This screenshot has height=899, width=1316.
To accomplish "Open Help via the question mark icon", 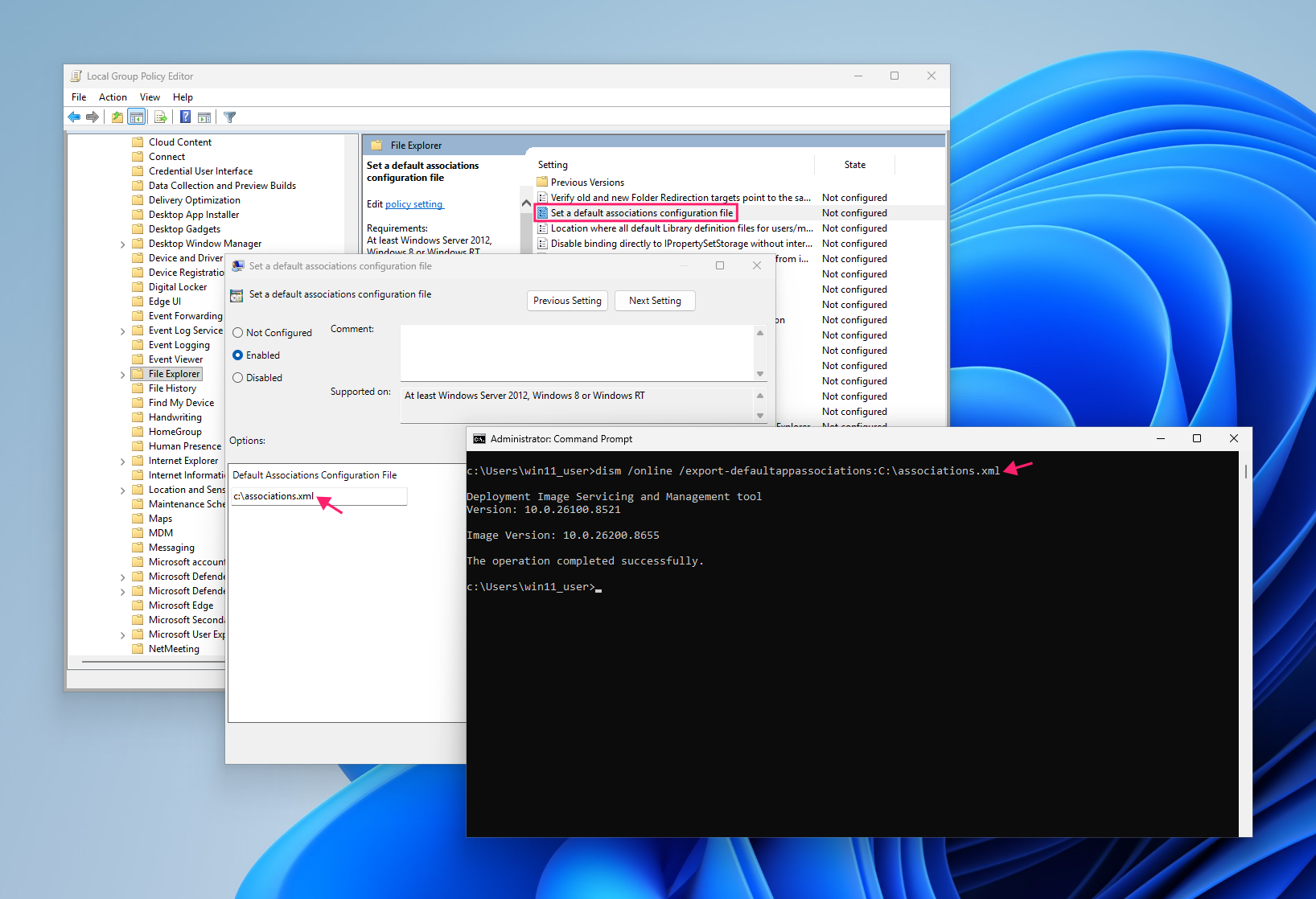I will (x=186, y=117).
